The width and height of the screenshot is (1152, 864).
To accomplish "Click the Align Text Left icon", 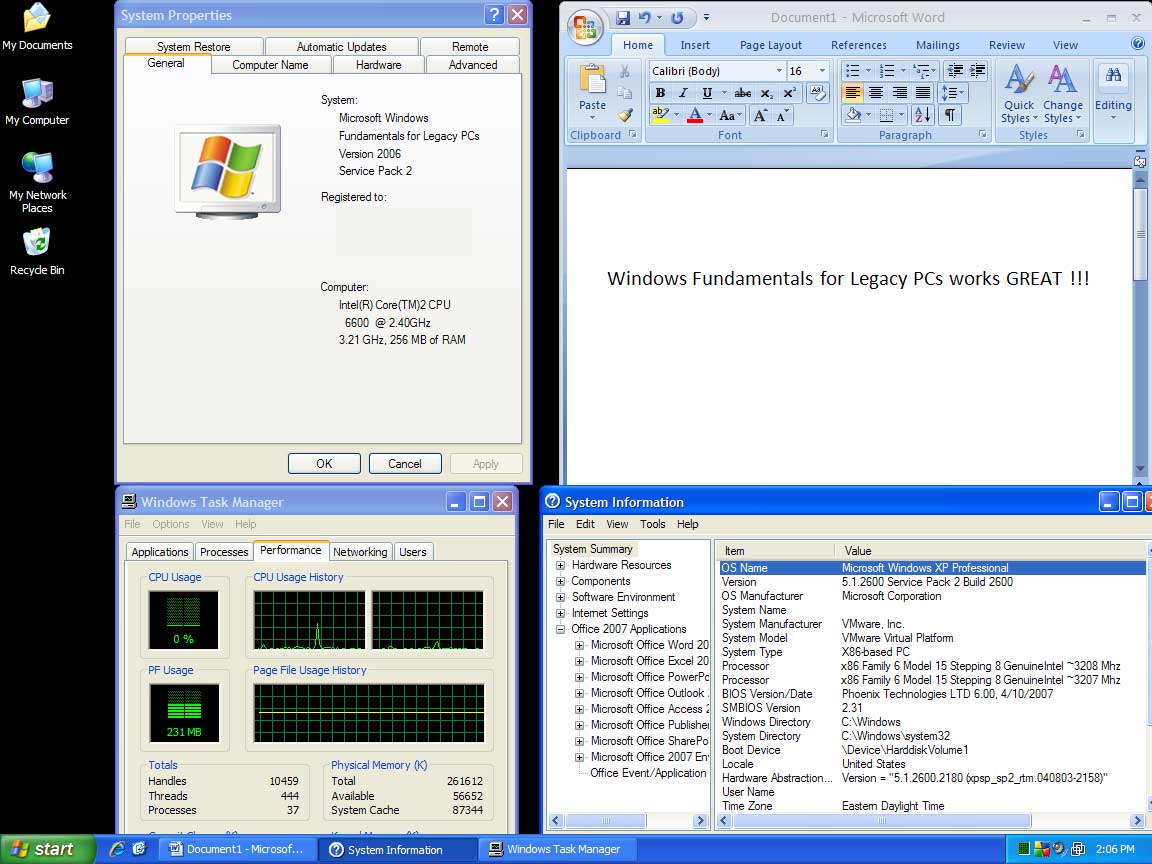I will (852, 93).
